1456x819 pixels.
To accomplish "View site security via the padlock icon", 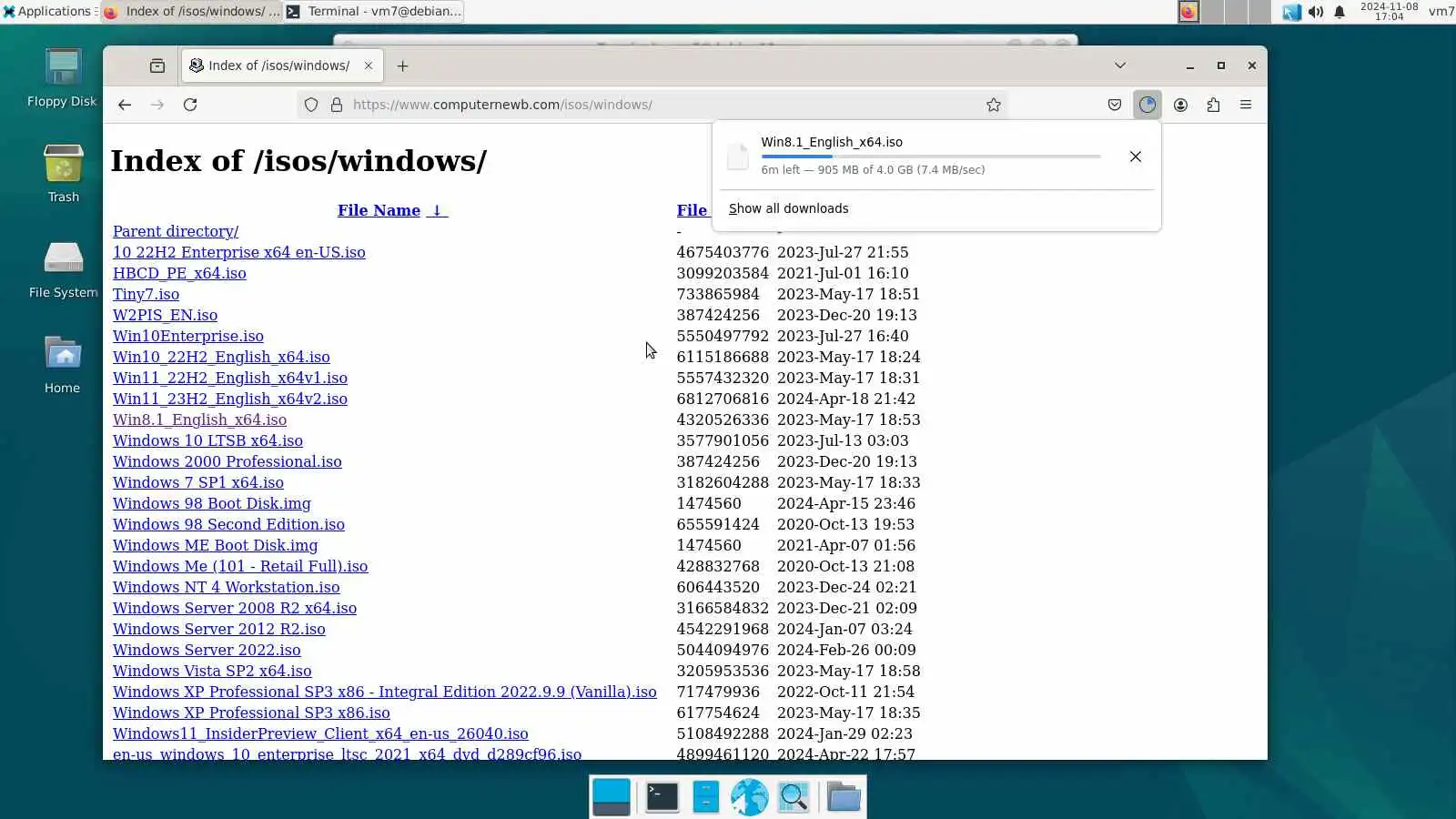I will tap(337, 105).
